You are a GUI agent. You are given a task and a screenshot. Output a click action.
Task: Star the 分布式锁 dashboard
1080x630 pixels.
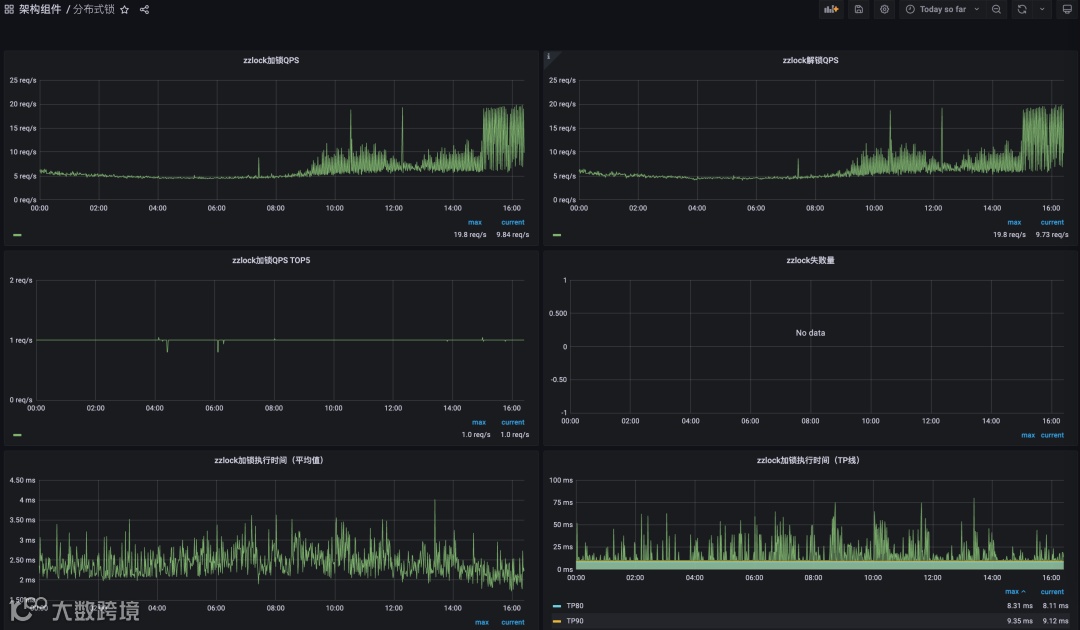click(x=125, y=10)
